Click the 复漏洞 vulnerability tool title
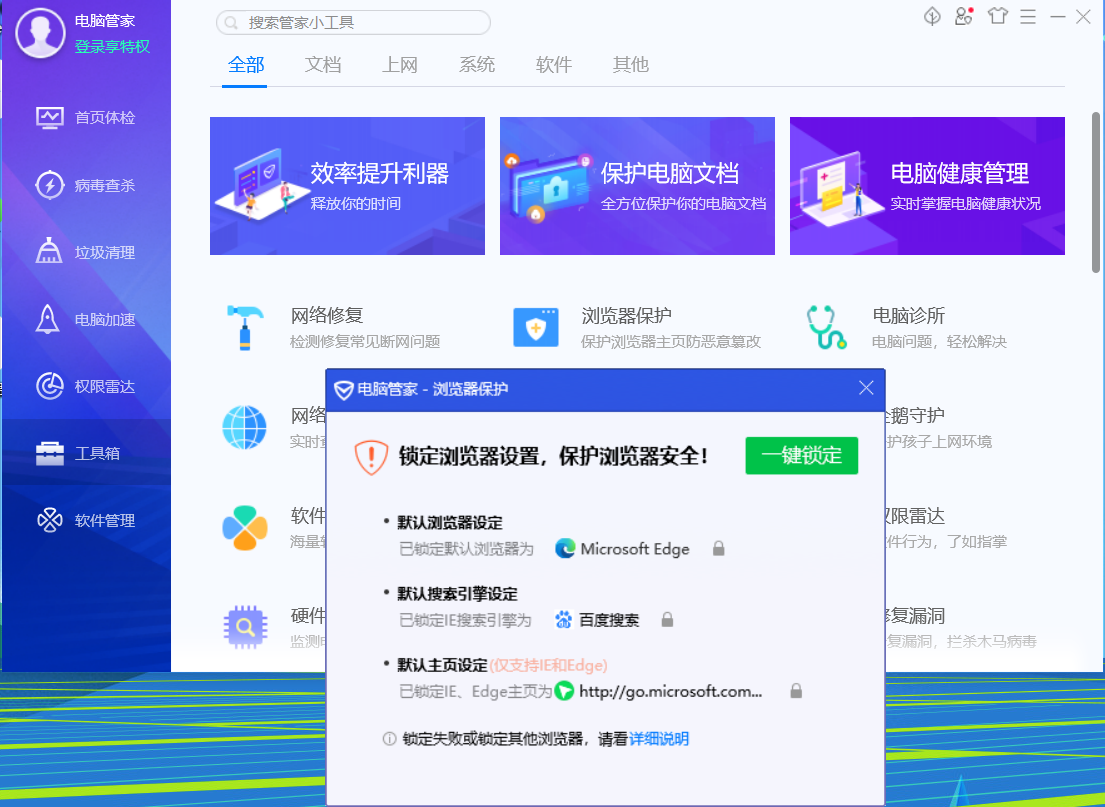This screenshot has width=1105, height=807. [x=915, y=616]
